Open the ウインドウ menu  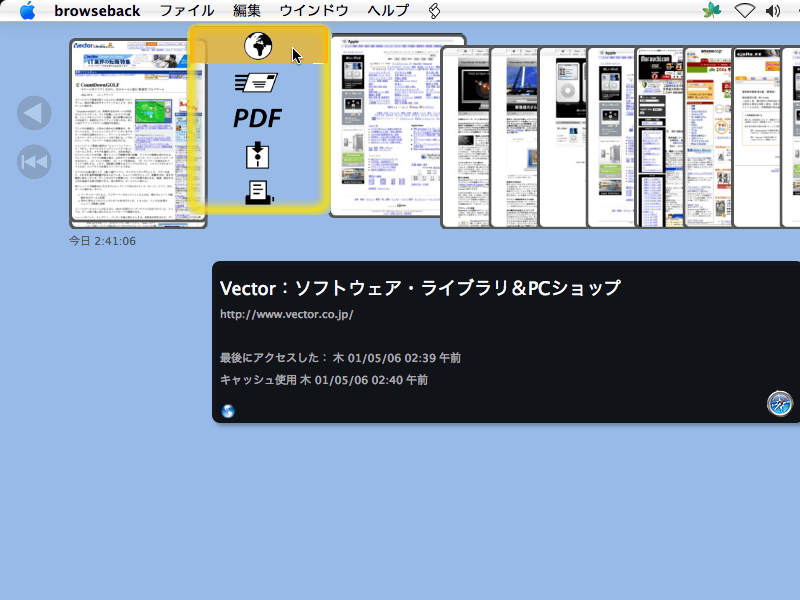(314, 11)
